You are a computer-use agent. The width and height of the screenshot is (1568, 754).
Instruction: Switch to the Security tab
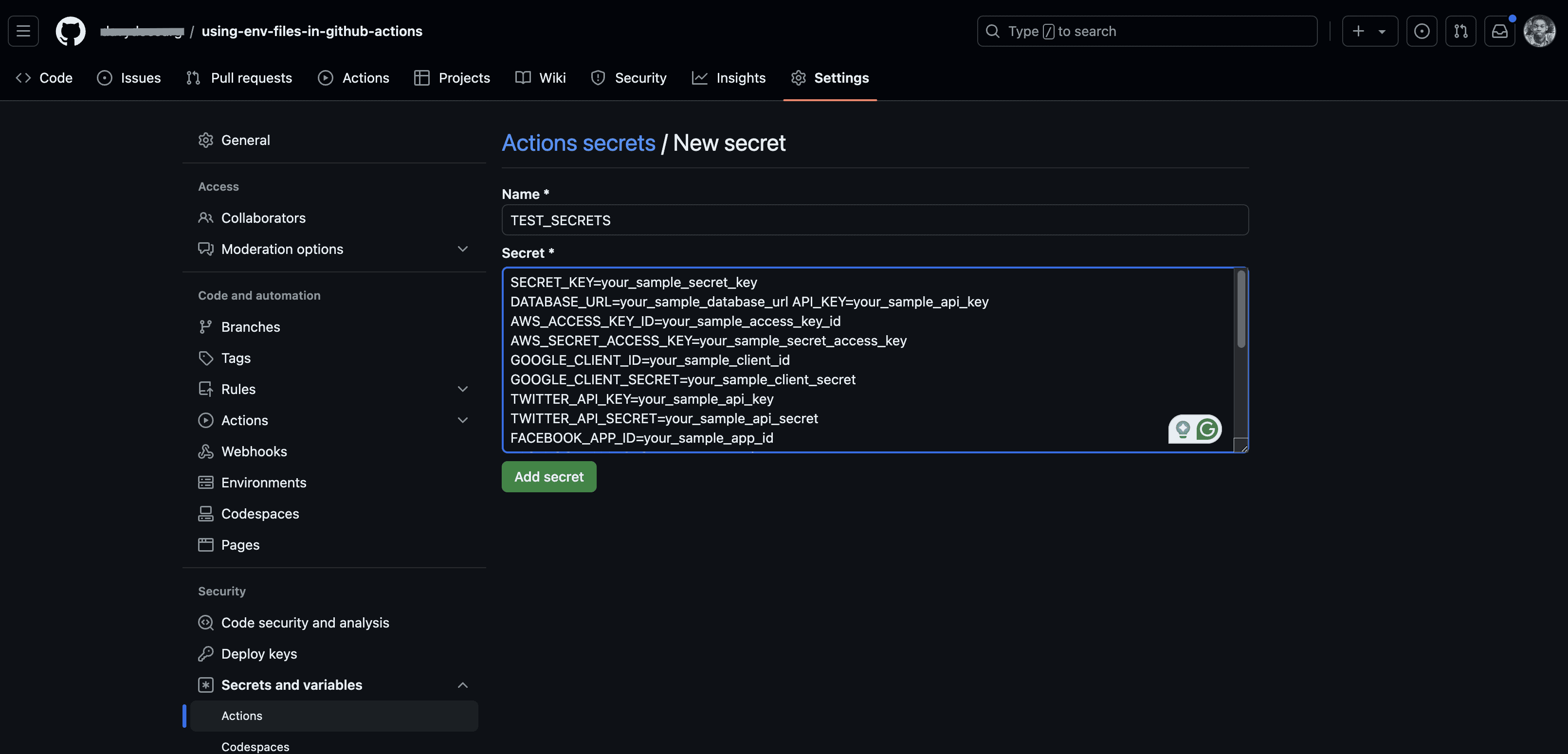click(629, 78)
